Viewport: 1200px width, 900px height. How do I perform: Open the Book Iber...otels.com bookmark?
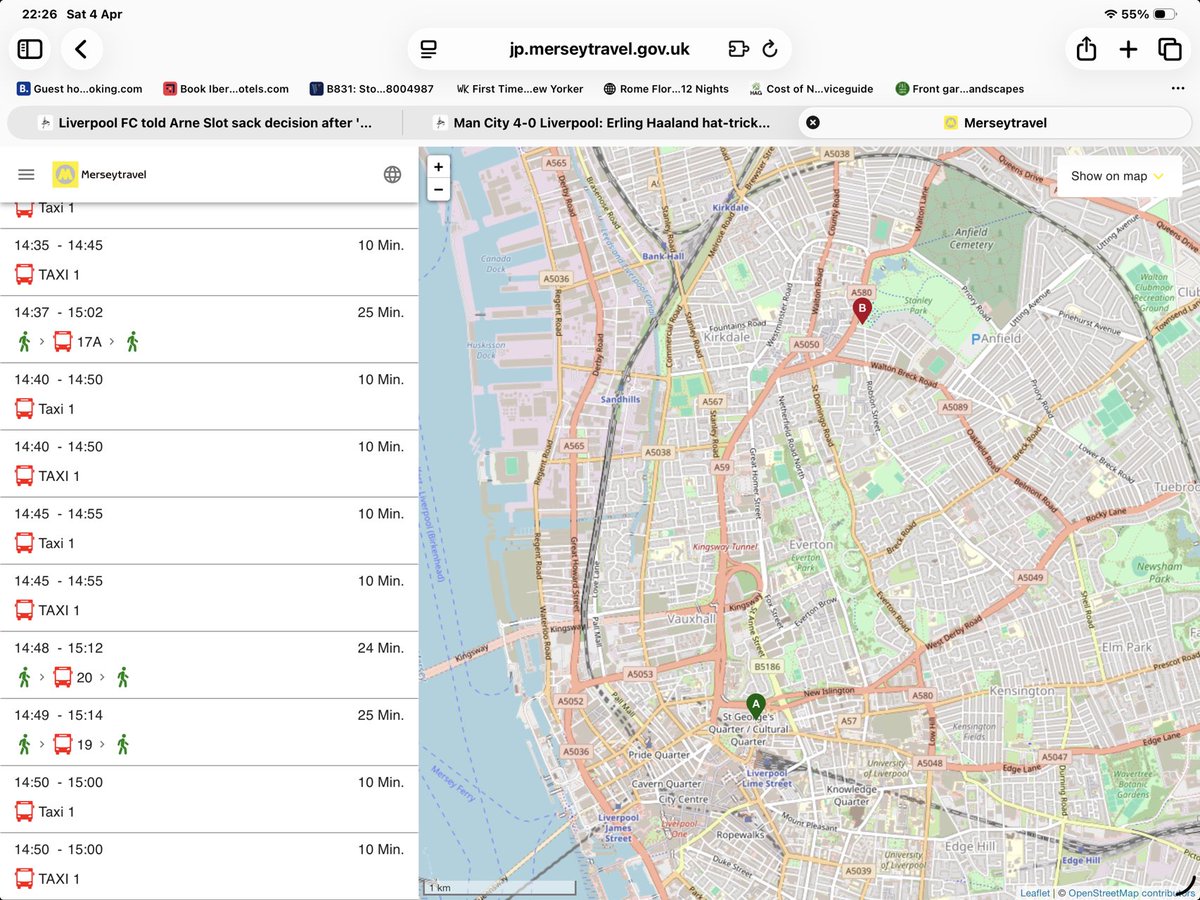225,89
